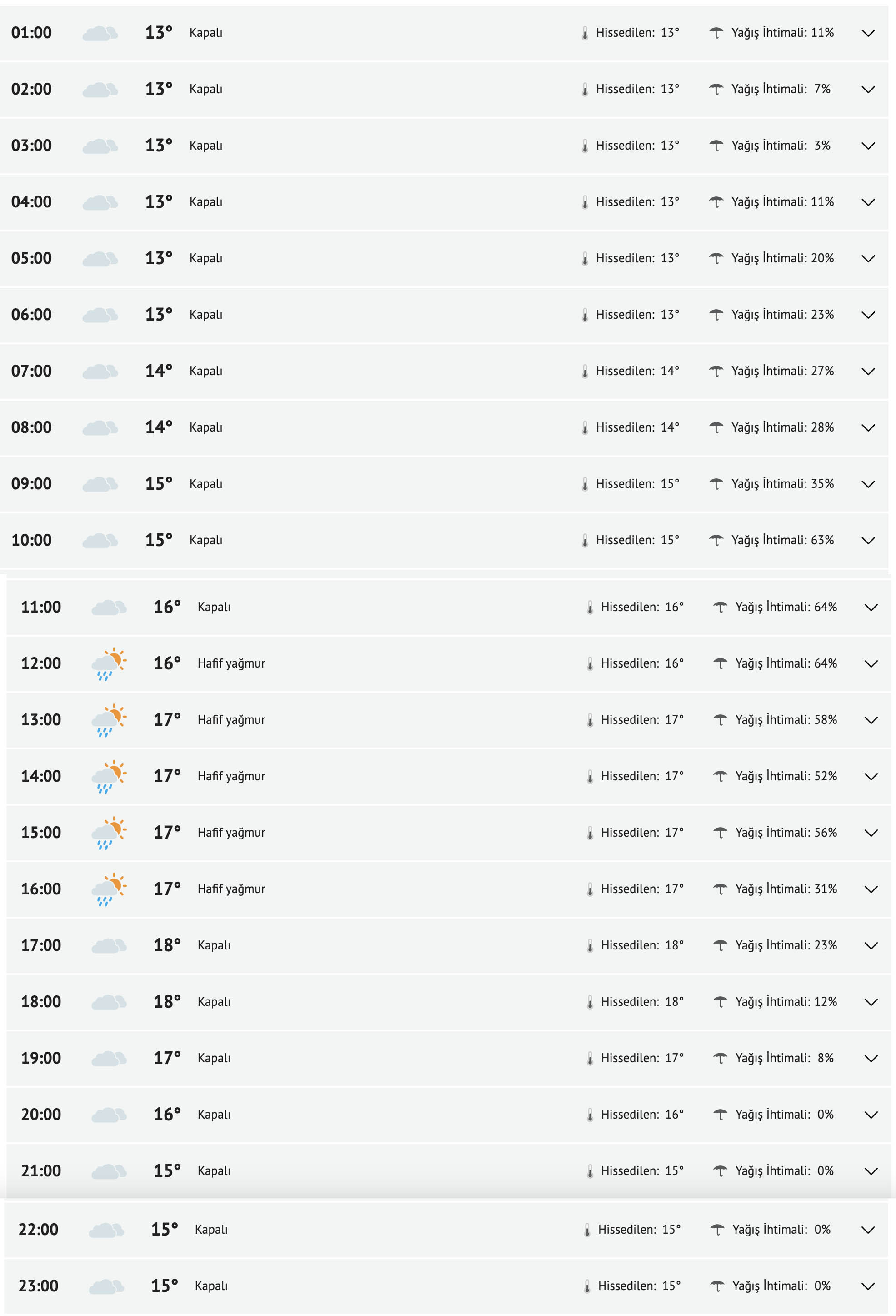The height and width of the screenshot is (1316, 896).
Task: Click the umbrella icon in 10:00 row
Action: (x=716, y=540)
